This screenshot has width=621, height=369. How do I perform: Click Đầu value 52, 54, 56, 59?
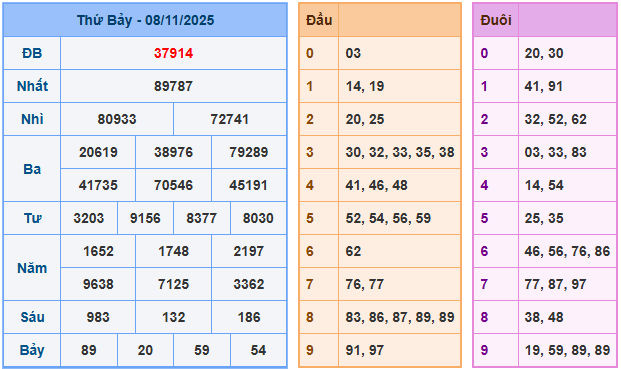pos(388,218)
